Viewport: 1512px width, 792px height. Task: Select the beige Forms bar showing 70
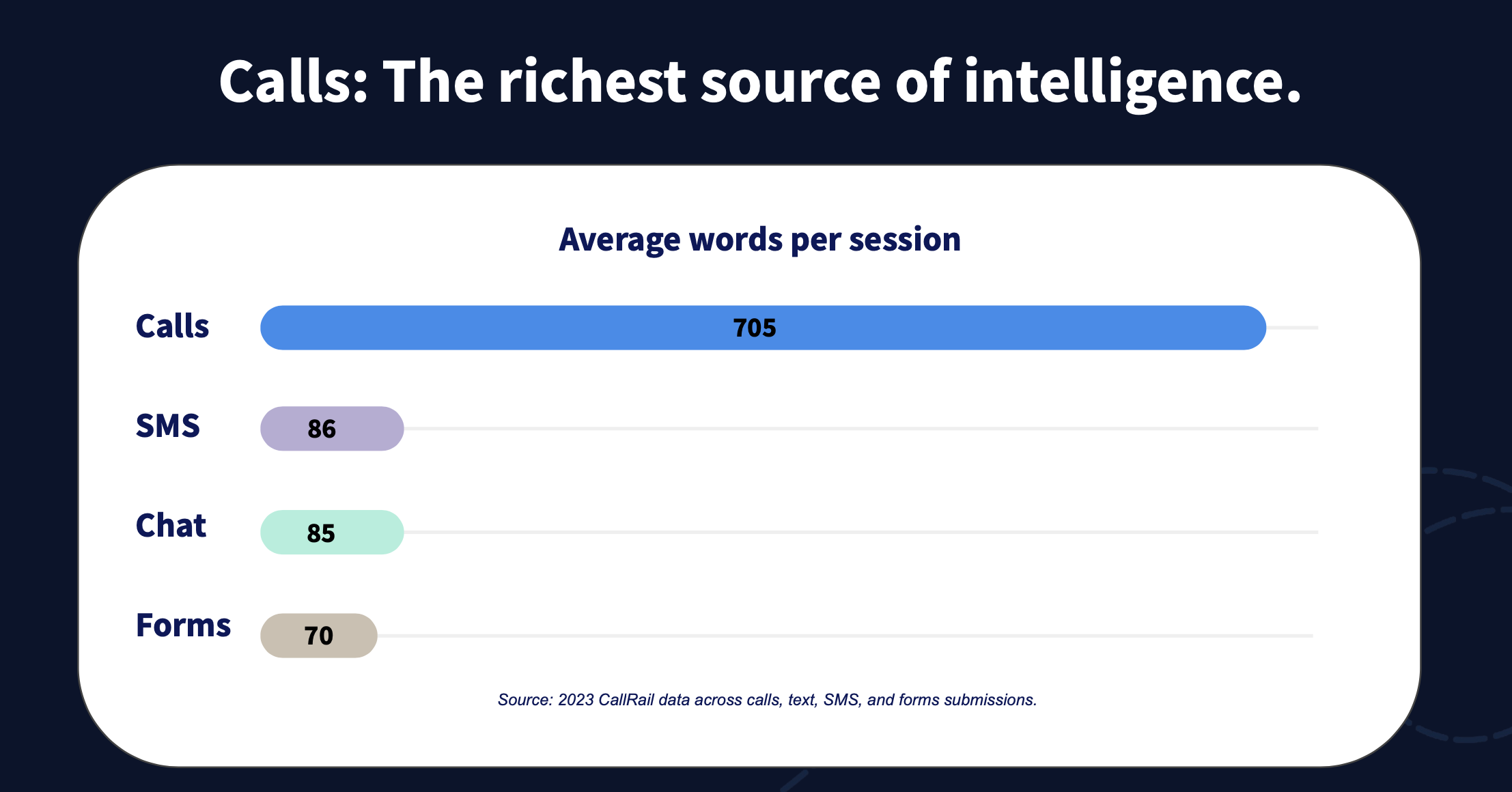pos(319,636)
